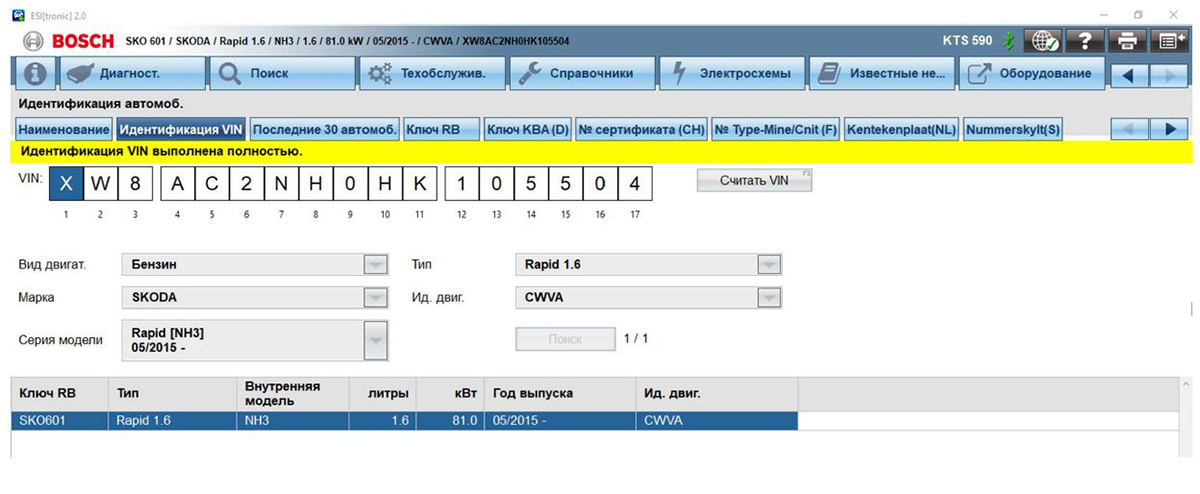The image size is (1200, 494).
Task: Expand the Марка SKODA dropdown
Action: (x=374, y=297)
